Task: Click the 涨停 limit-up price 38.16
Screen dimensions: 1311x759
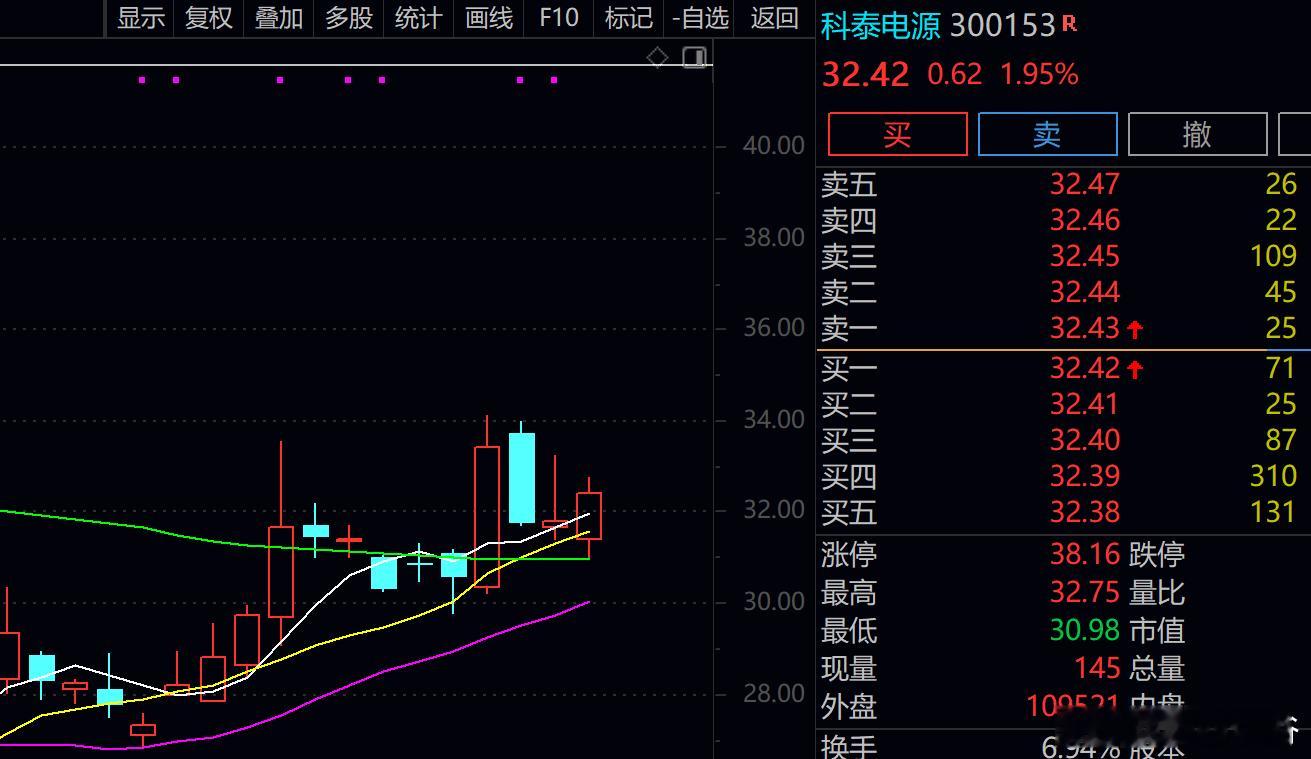Action: click(x=1085, y=554)
